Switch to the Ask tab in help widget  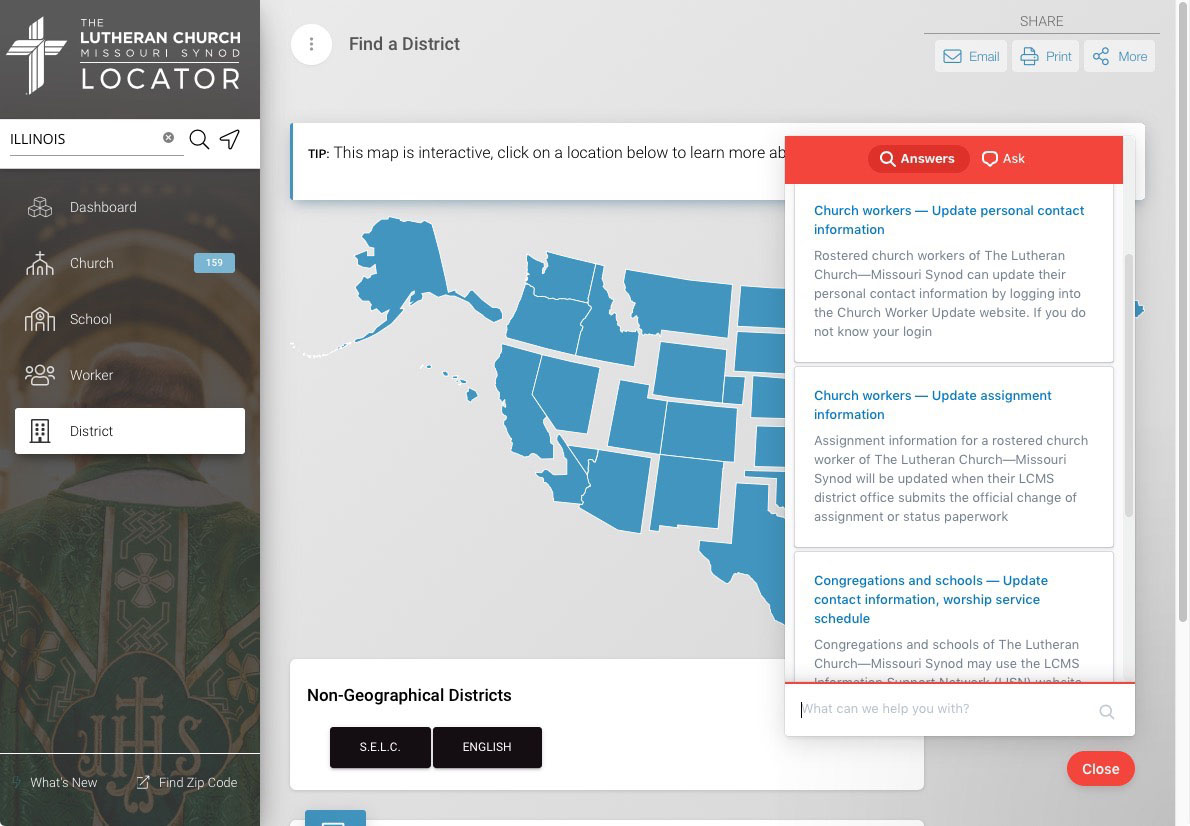coord(1002,158)
